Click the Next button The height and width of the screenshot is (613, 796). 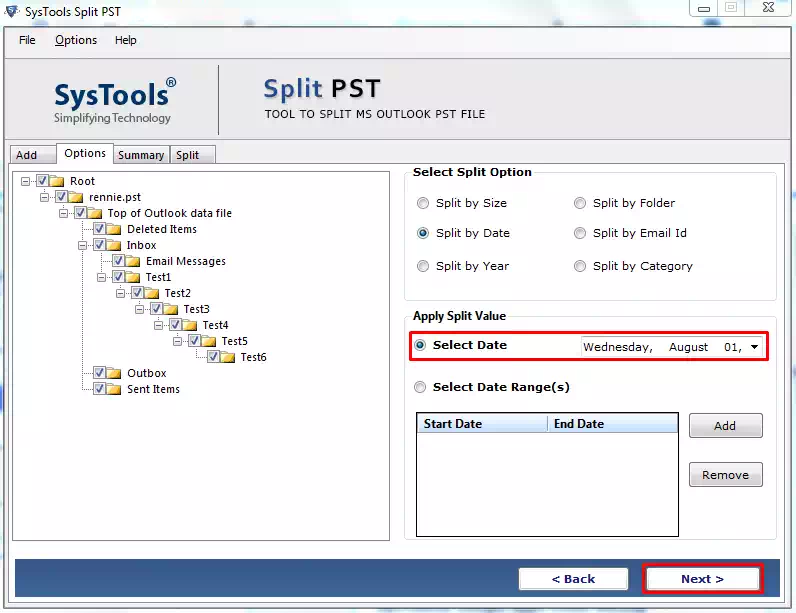tap(702, 578)
